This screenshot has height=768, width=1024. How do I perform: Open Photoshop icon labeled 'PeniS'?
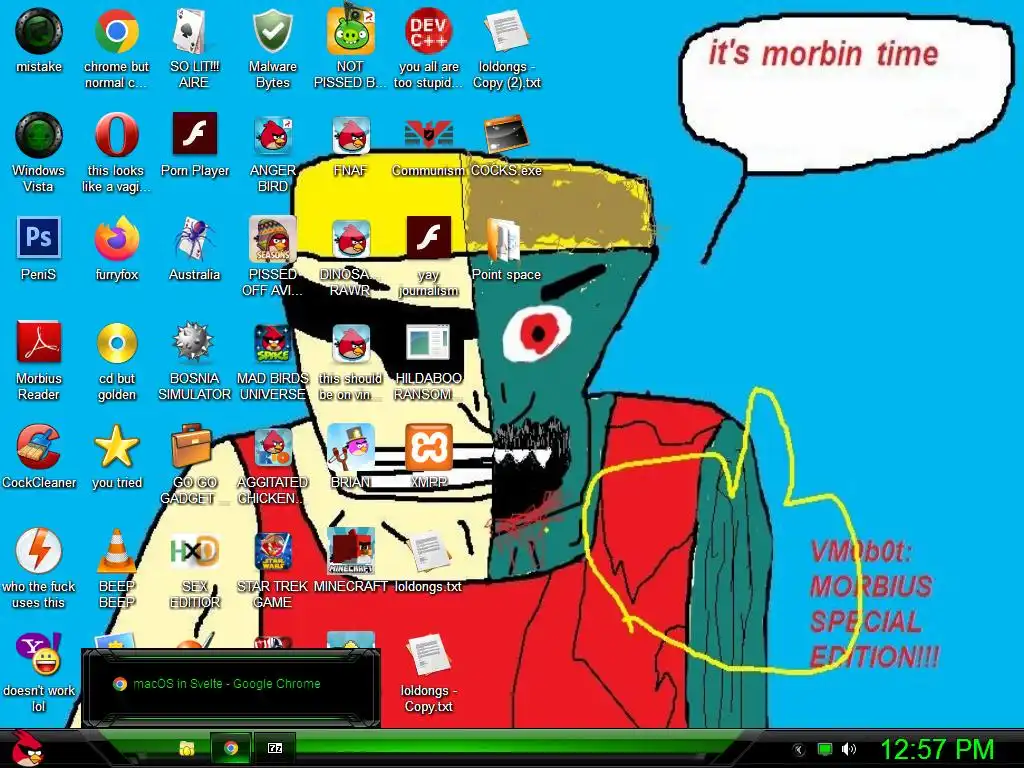(39, 238)
